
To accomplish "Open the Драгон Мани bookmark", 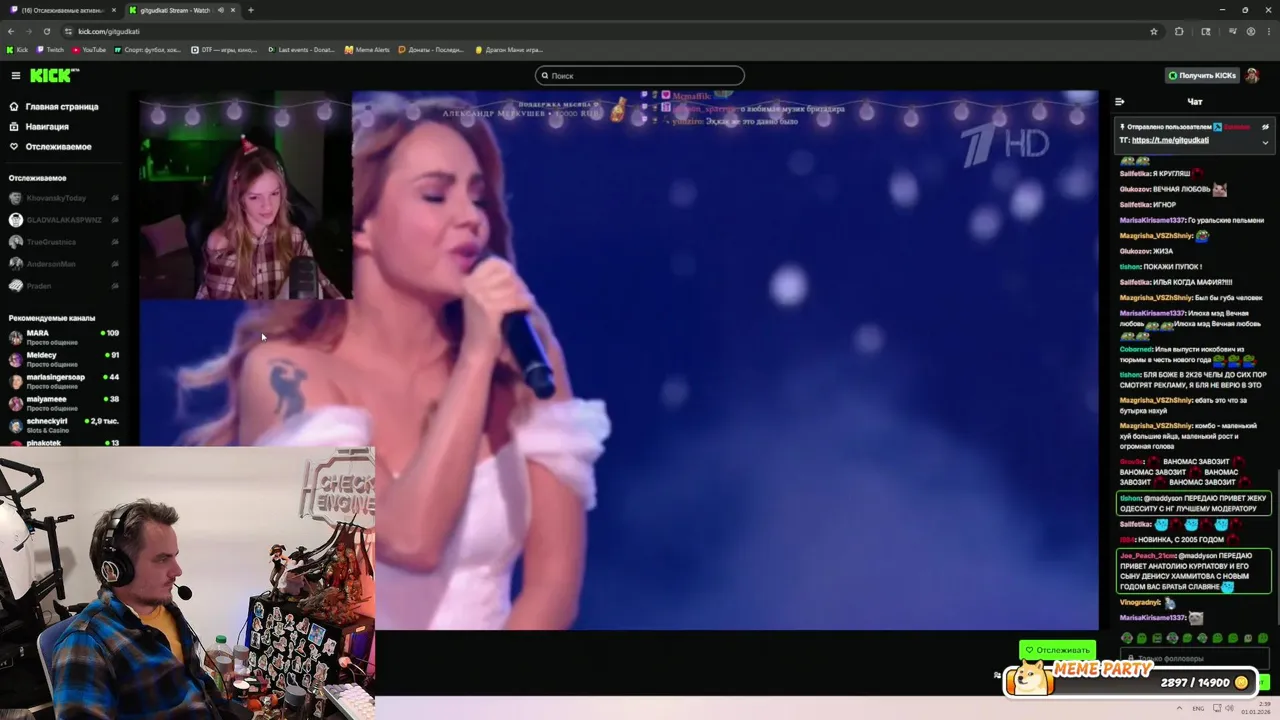I will point(508,49).
